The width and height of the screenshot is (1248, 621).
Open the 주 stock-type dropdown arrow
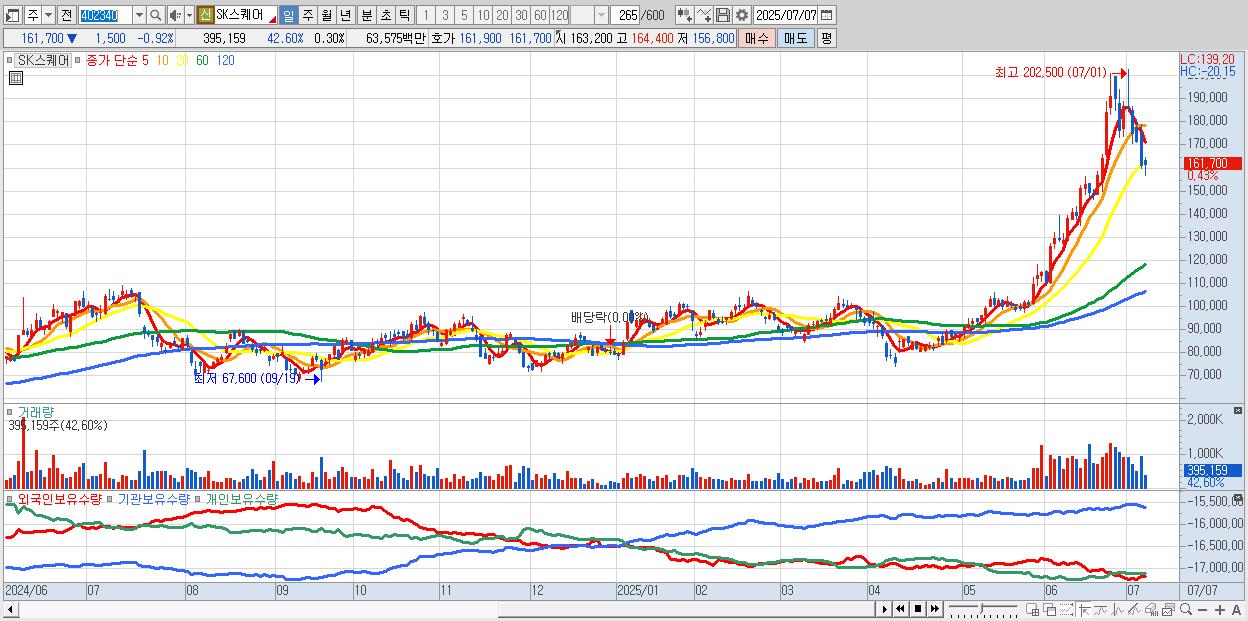click(x=49, y=15)
